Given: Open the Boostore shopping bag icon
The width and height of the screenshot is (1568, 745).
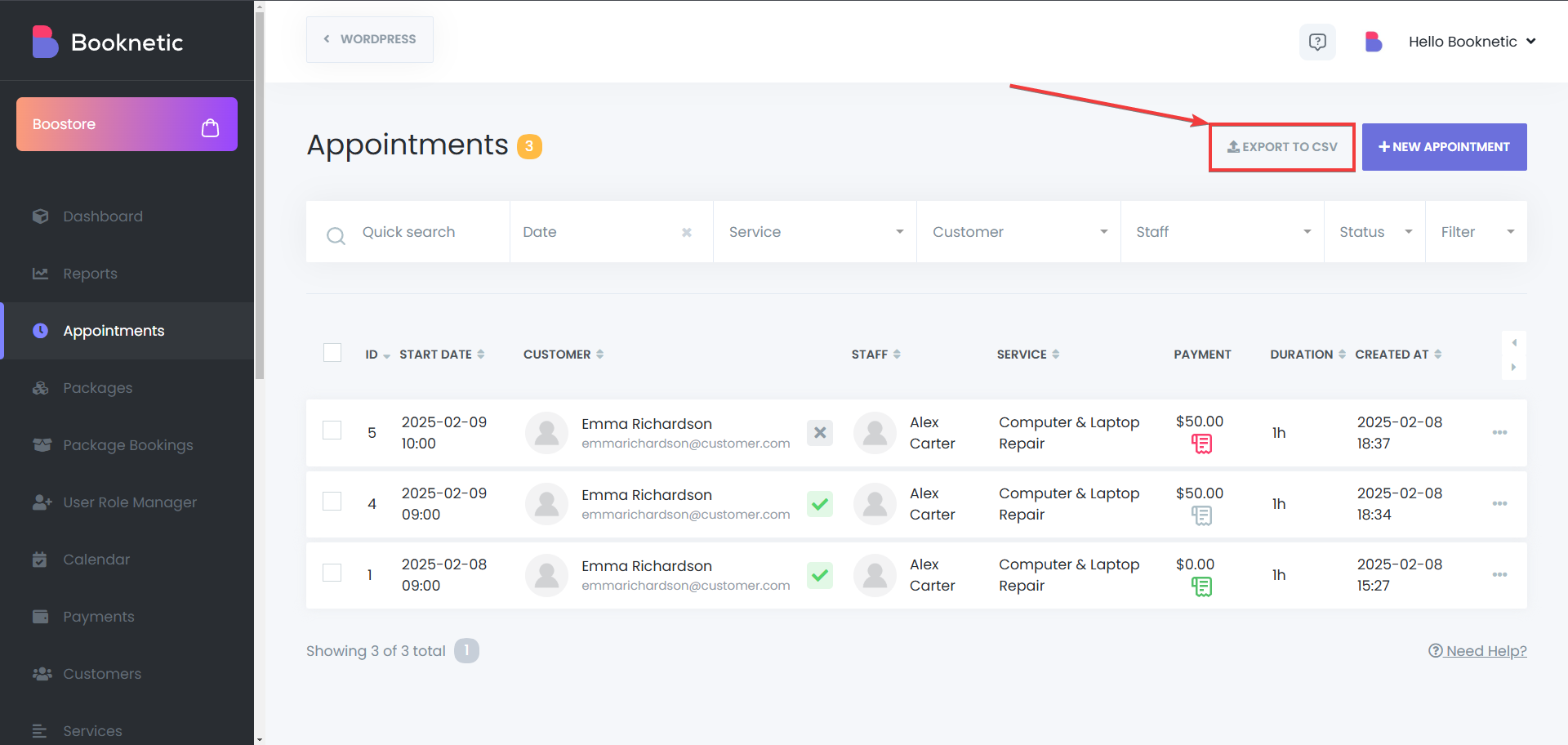Looking at the screenshot, I should [x=210, y=127].
